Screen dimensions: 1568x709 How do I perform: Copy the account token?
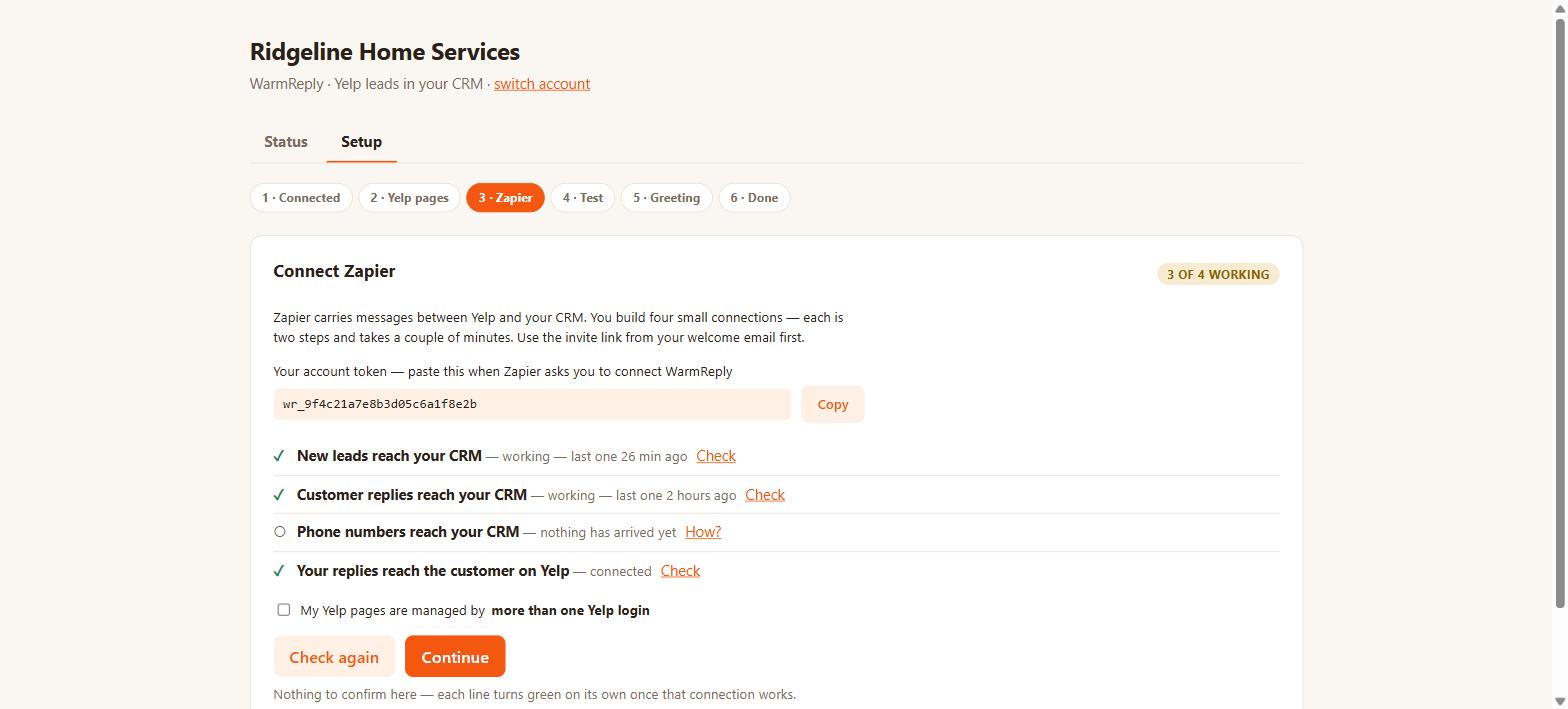point(832,404)
